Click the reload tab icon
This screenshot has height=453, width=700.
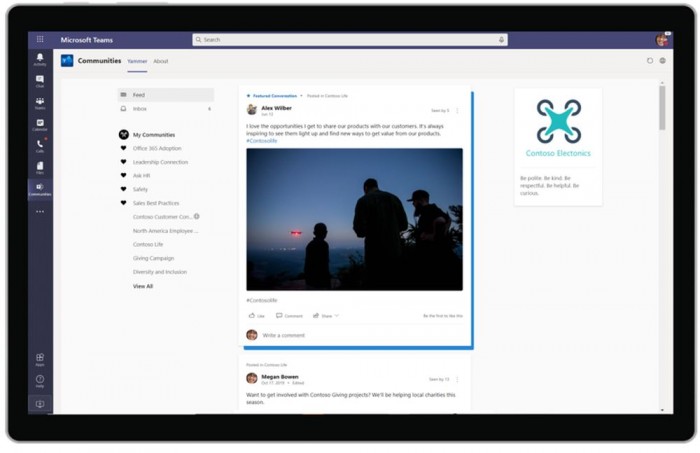[650, 61]
